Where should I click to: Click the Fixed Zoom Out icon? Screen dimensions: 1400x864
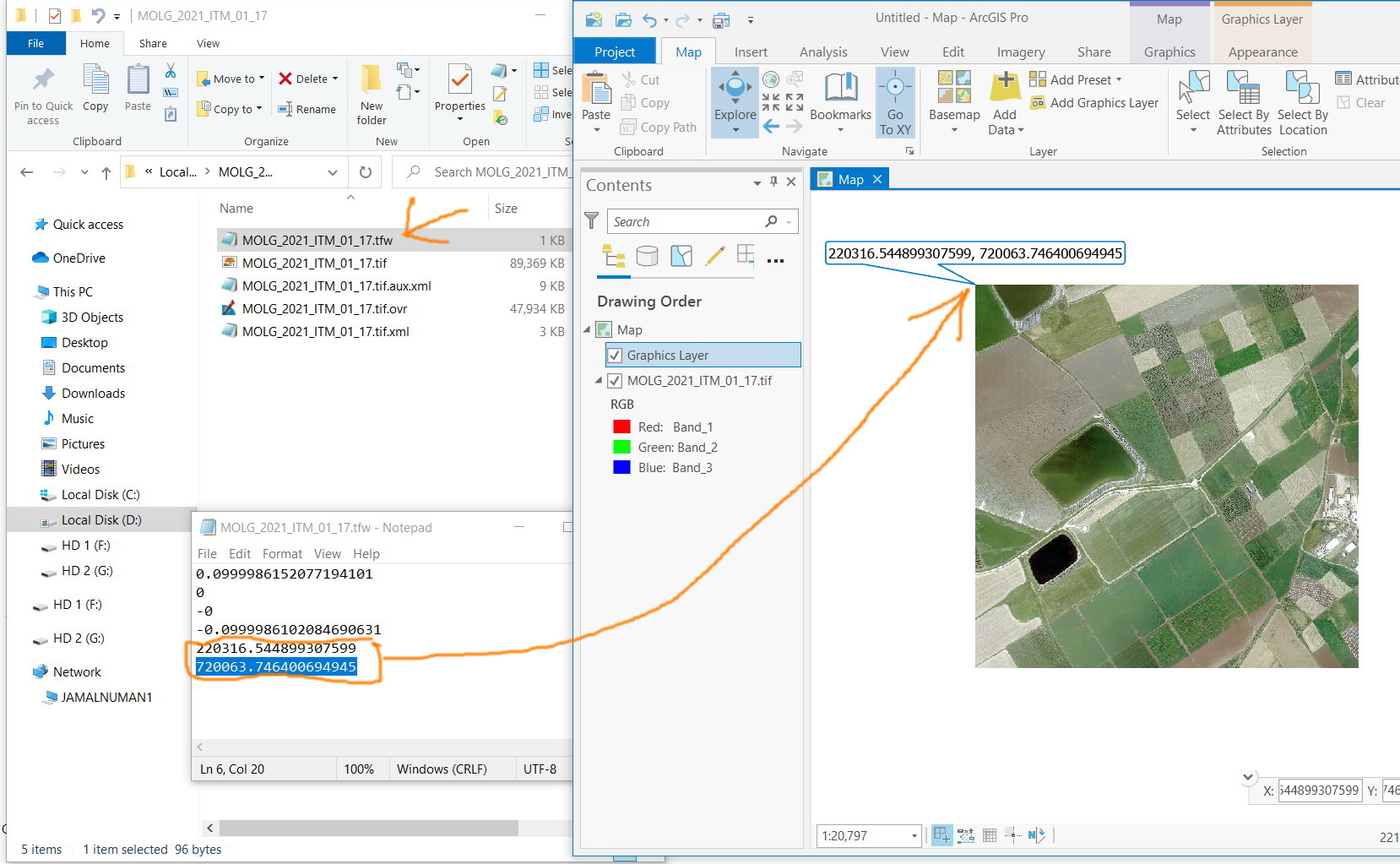click(795, 102)
